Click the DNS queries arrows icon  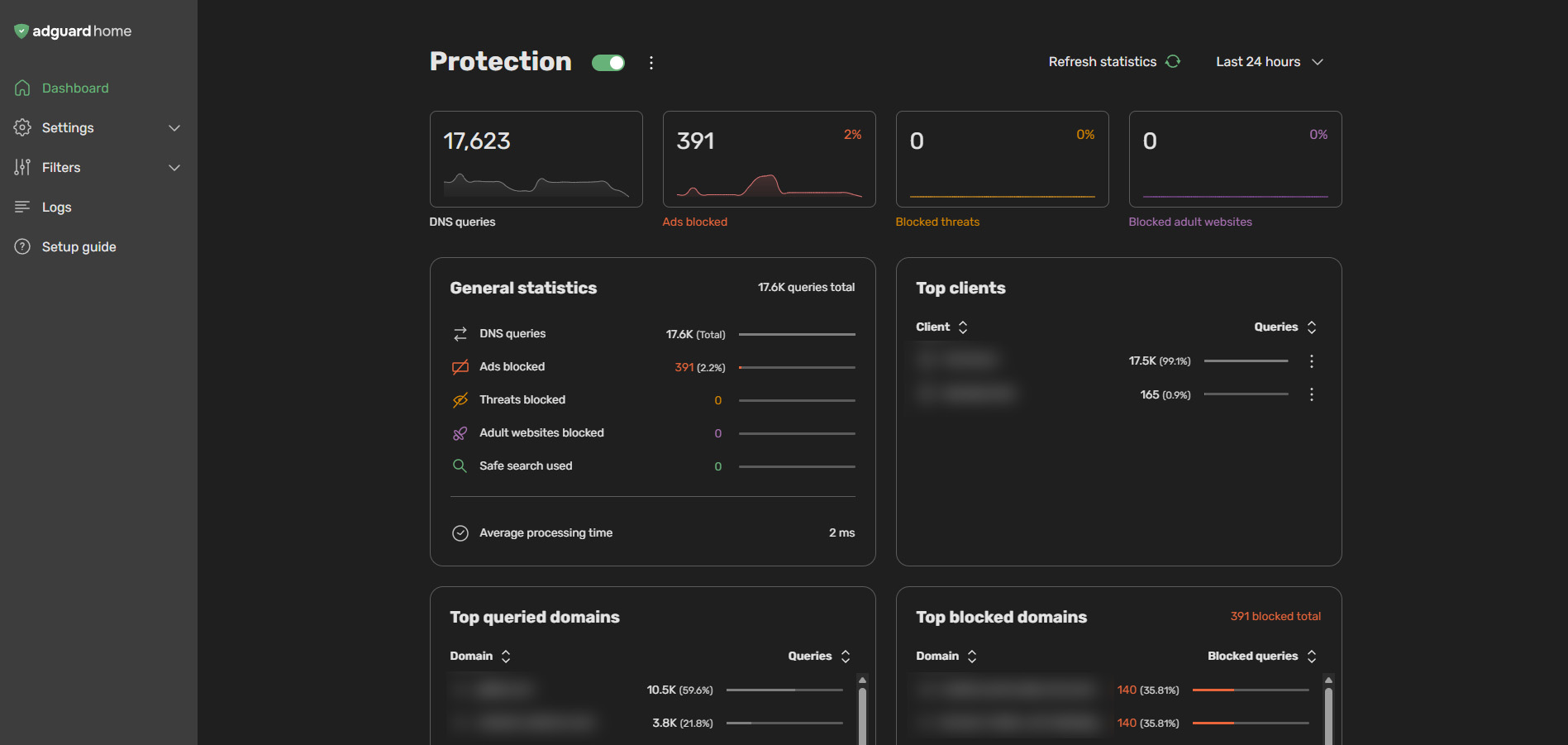tap(460, 334)
